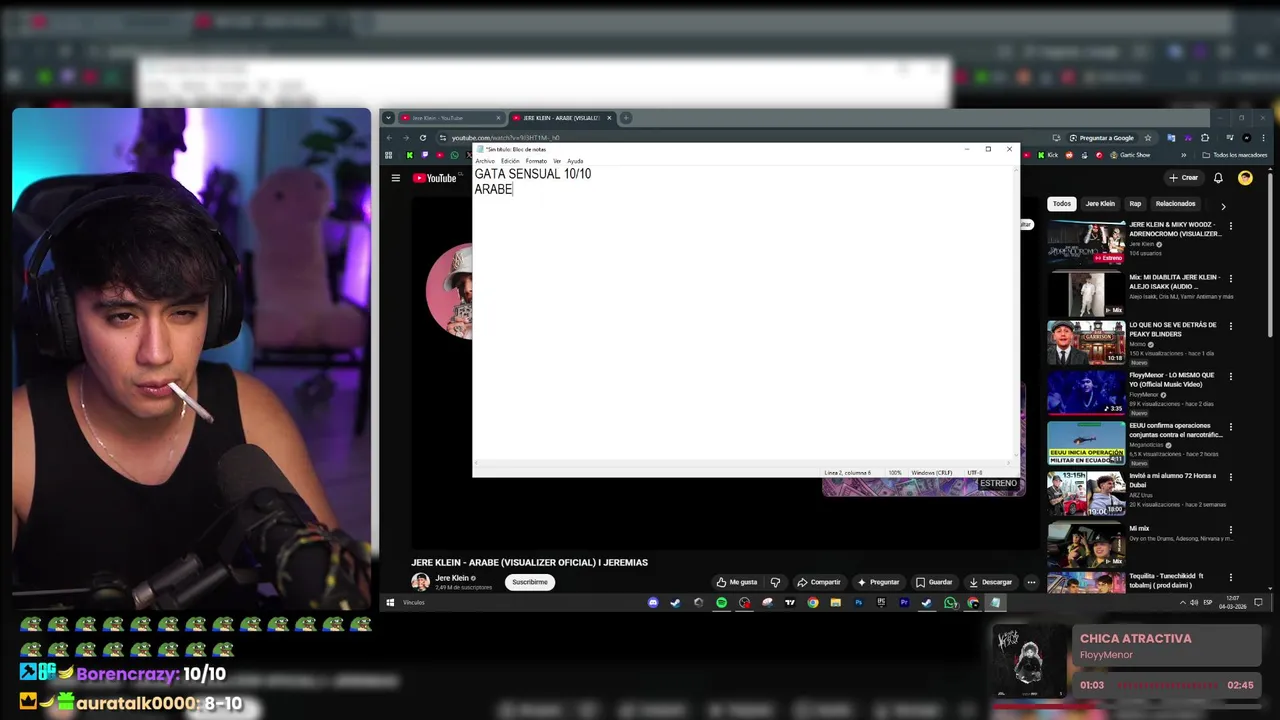Open options for PEAKY BLINDERS video
This screenshot has height=720, width=1280.
(x=1230, y=326)
